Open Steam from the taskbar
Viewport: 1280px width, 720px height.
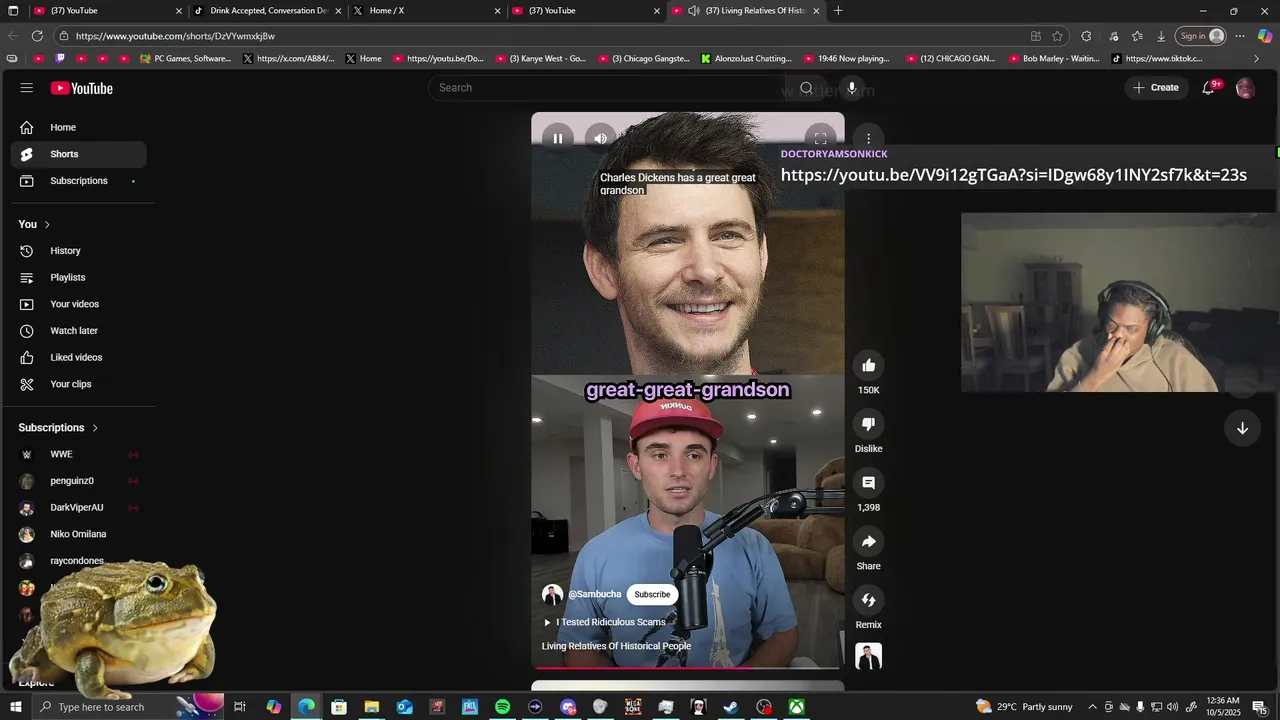pos(731,707)
